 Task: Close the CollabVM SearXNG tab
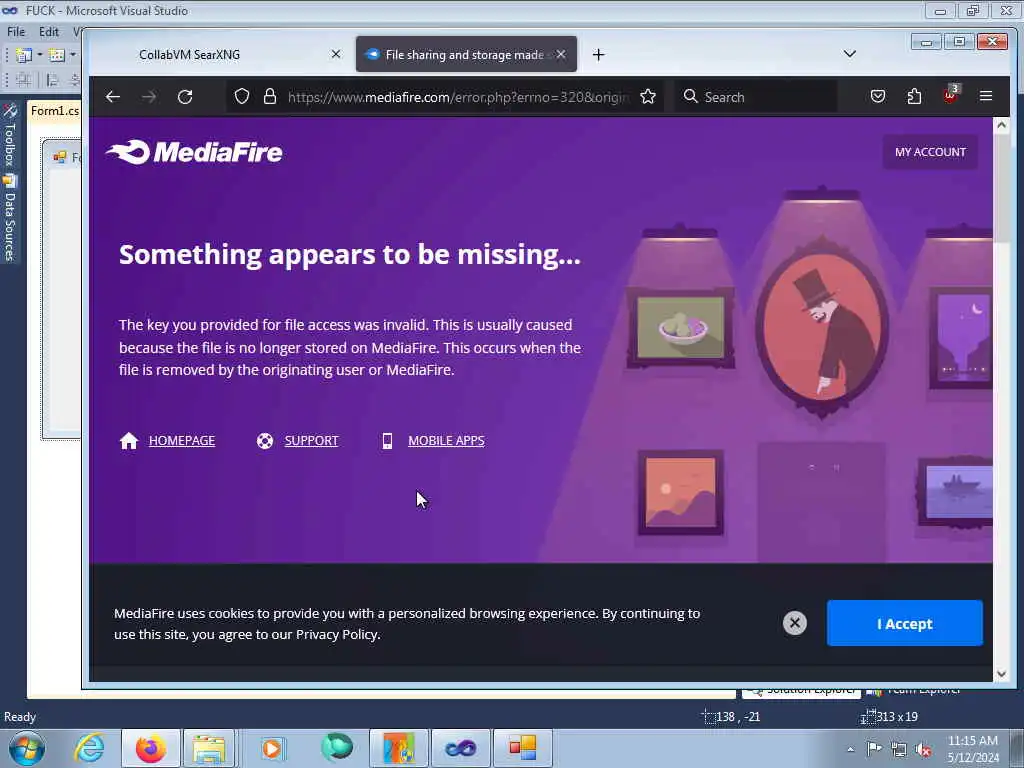click(x=336, y=54)
